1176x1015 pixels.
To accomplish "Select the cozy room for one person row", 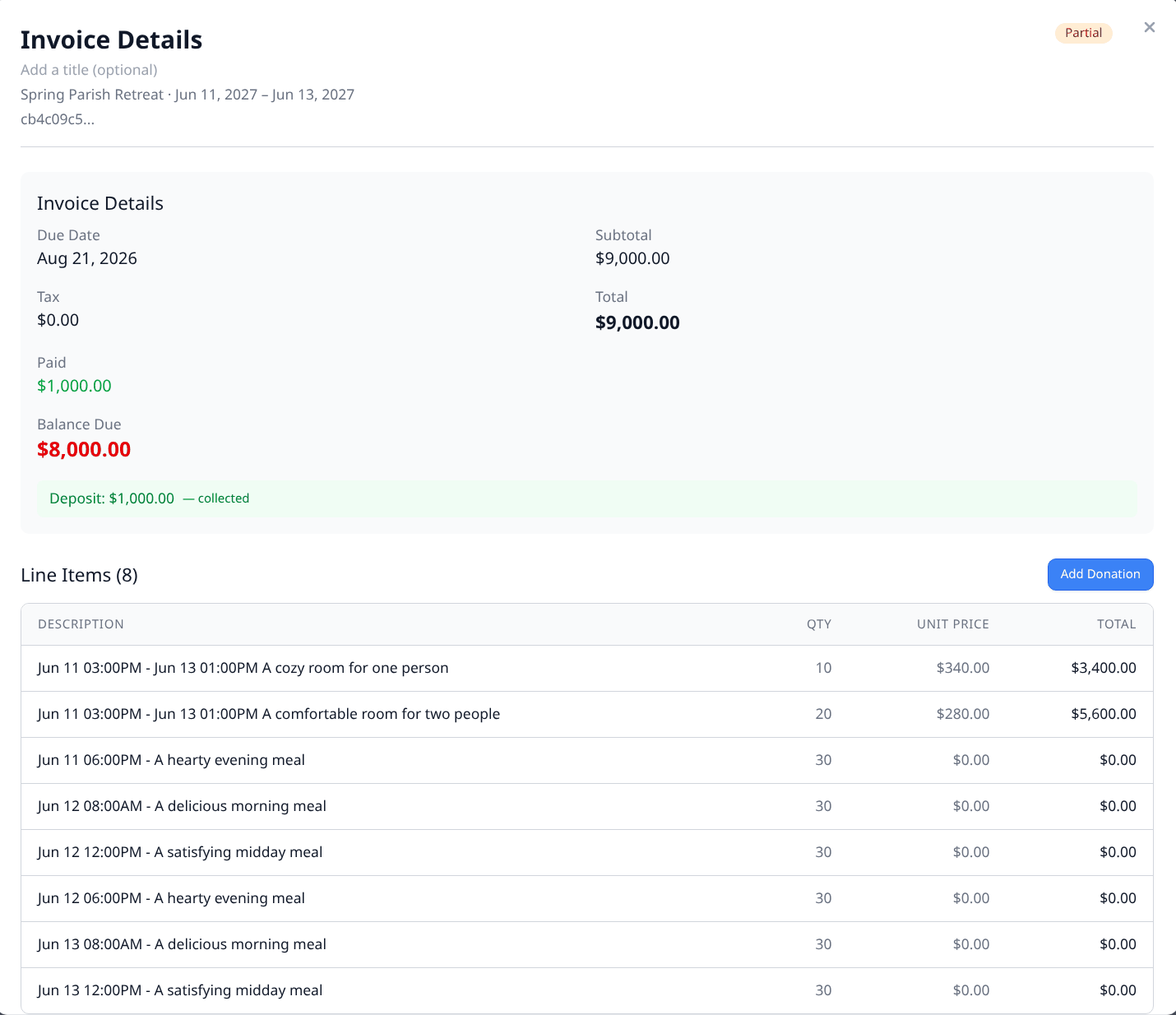I will pos(587,669).
